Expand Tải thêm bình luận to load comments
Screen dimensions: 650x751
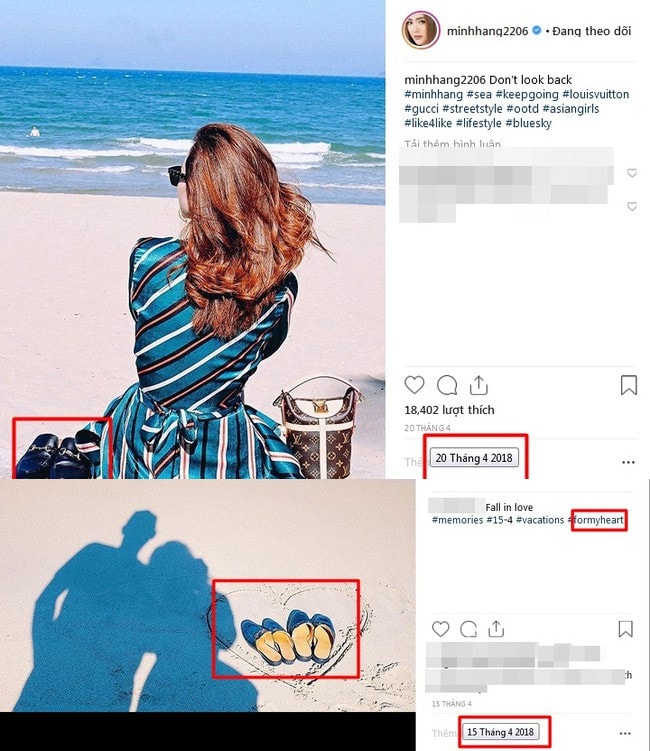453,144
